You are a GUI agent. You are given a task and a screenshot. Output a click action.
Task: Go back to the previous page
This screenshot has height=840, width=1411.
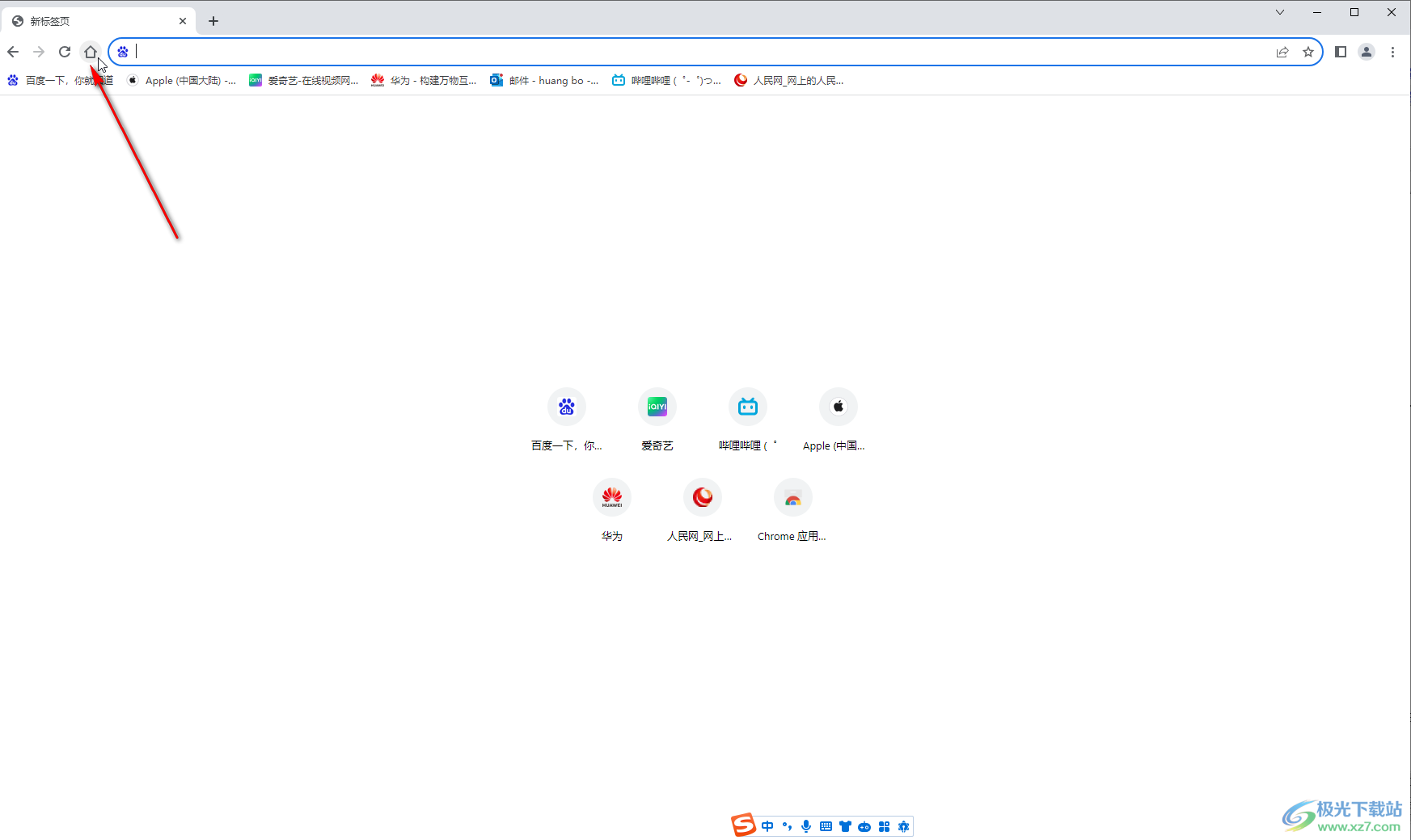point(13,52)
